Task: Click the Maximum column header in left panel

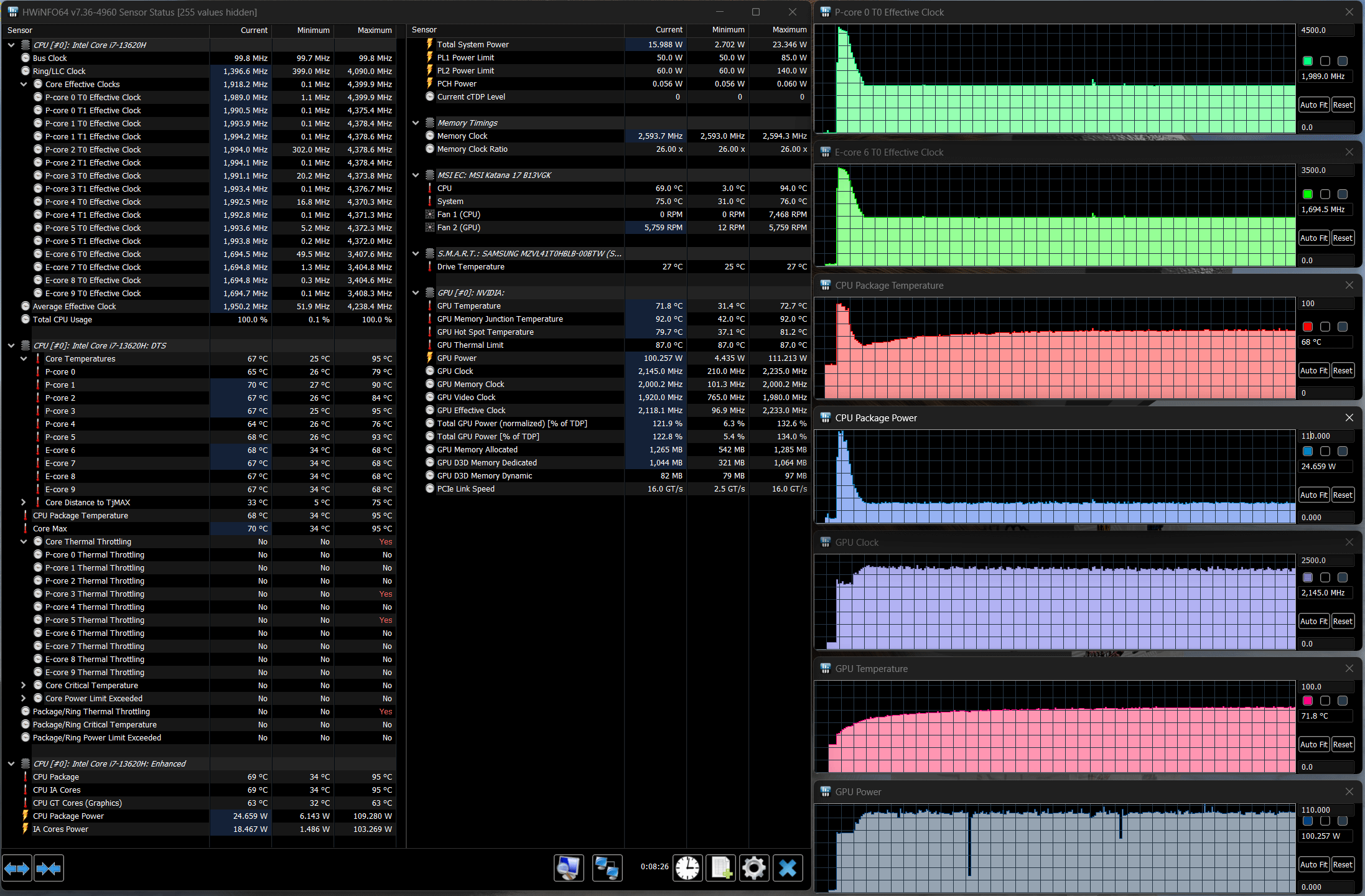Action: click(374, 30)
